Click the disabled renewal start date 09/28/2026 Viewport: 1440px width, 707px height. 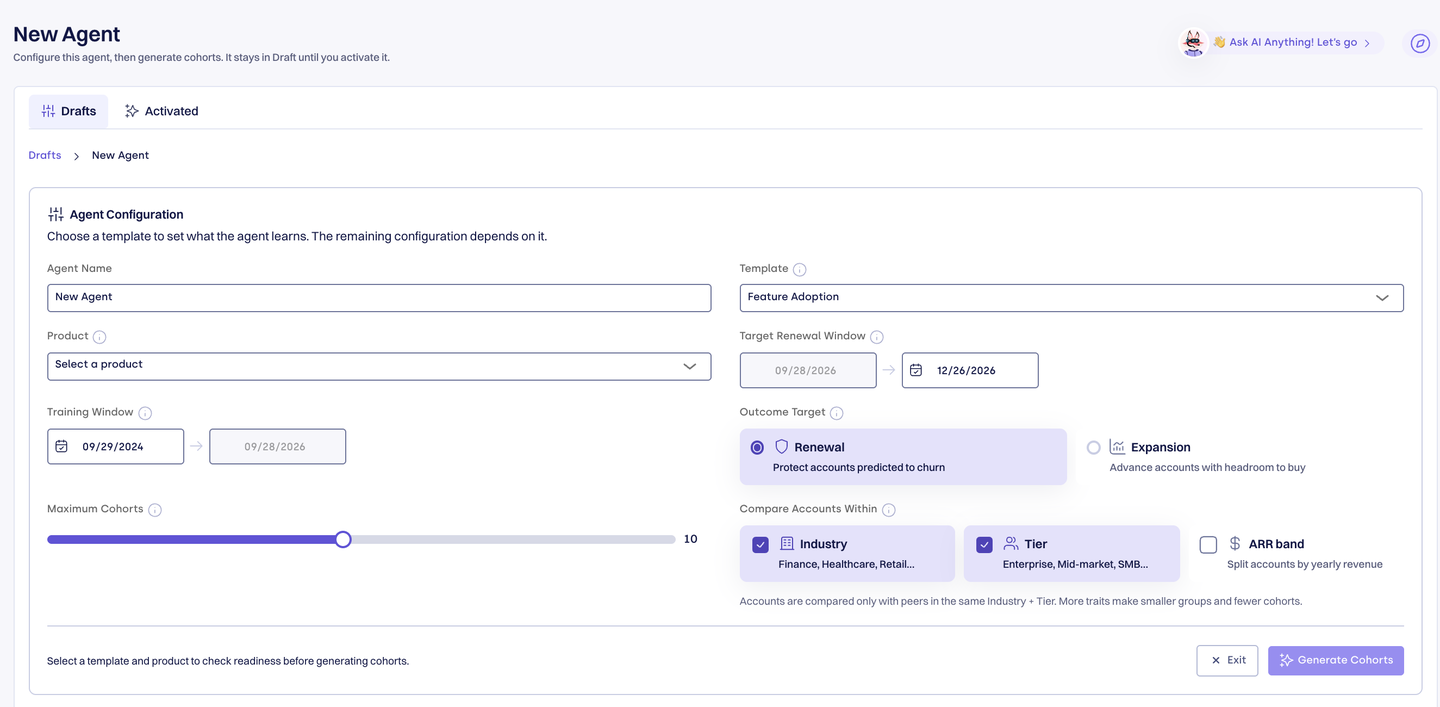pos(808,370)
